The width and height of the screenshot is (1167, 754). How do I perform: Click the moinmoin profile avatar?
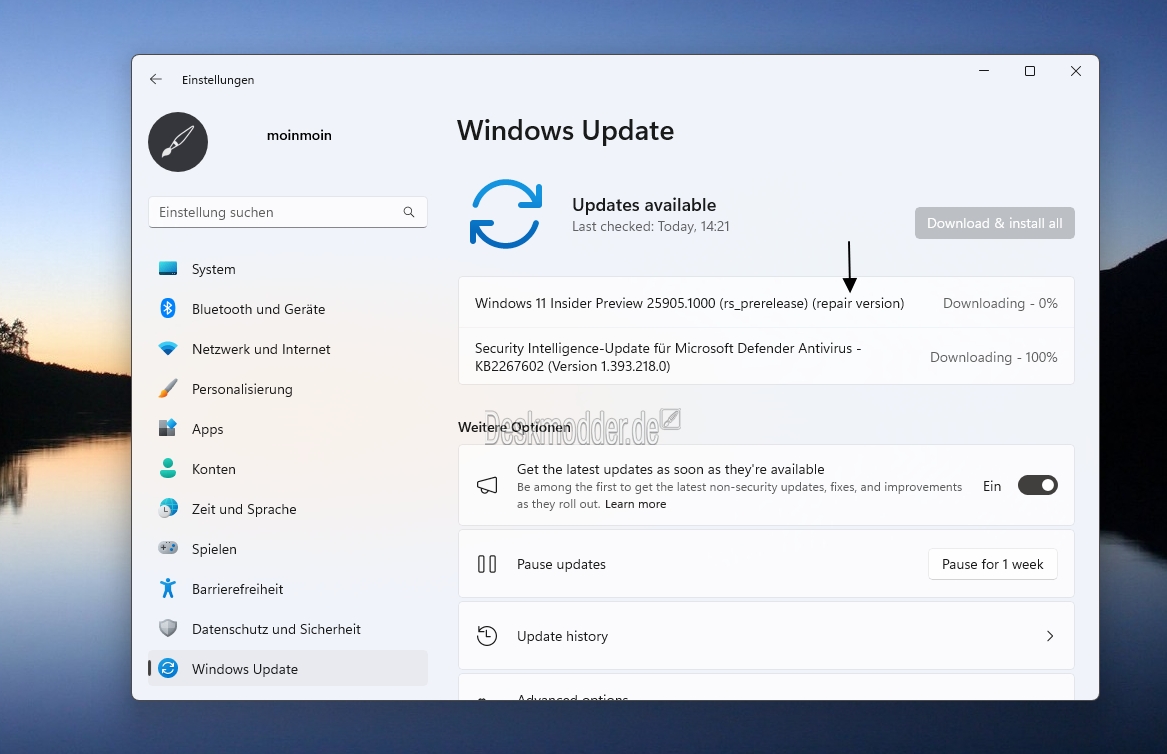178,142
